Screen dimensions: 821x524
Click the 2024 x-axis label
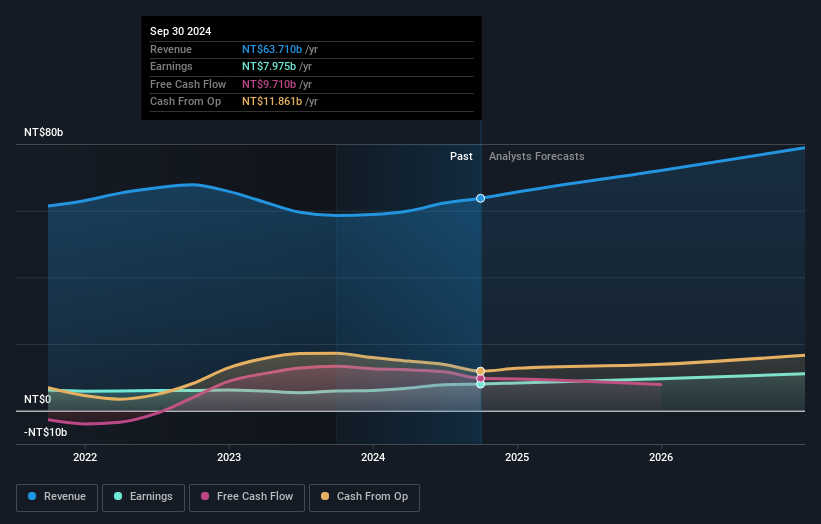(x=373, y=457)
